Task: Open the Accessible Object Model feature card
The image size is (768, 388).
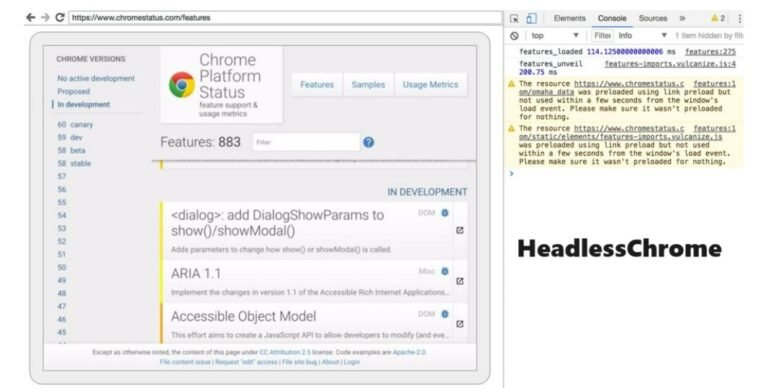Action: [313, 323]
